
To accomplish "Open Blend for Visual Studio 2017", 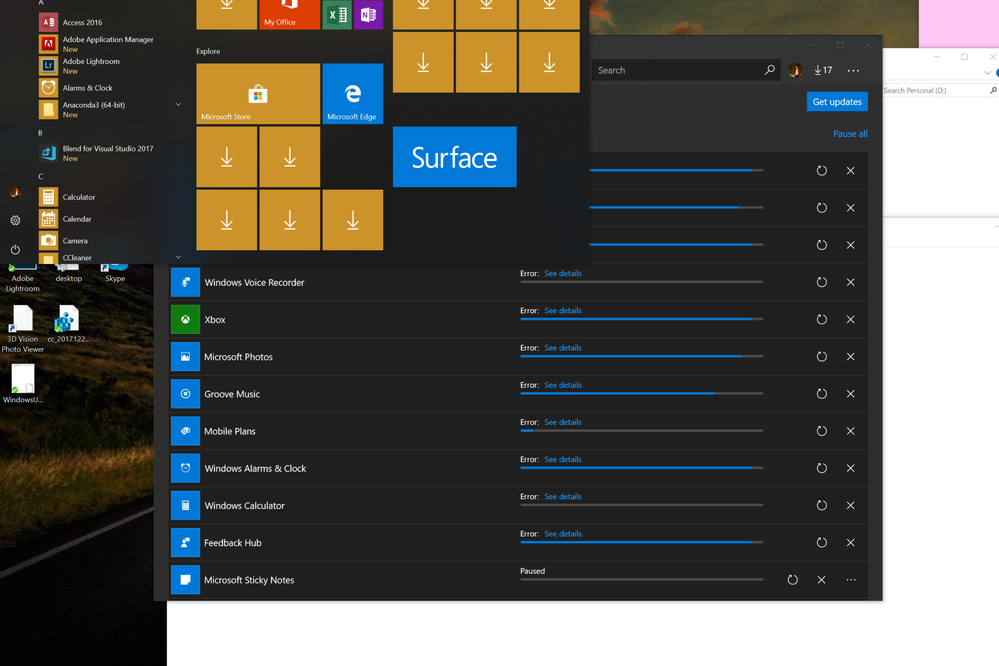I will (107, 153).
